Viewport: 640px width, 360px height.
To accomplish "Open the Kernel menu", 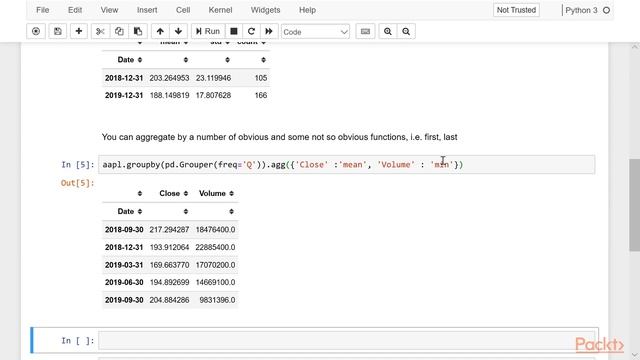I will pyautogui.click(x=220, y=10).
